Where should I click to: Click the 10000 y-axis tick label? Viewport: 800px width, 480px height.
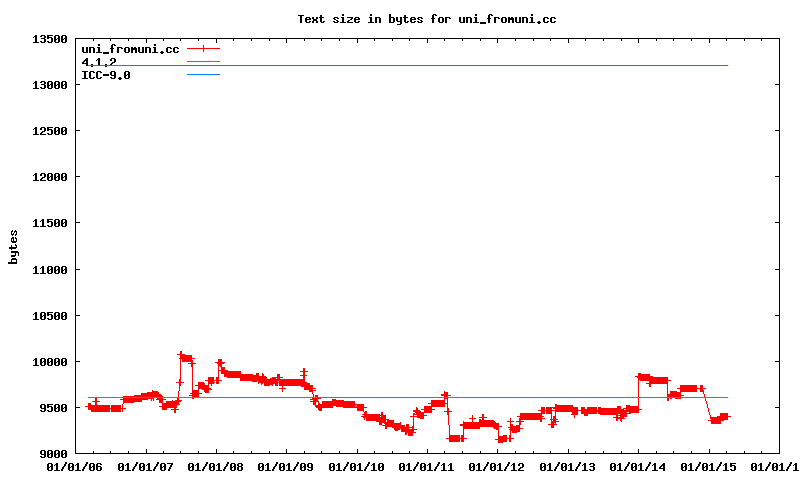click(x=49, y=362)
